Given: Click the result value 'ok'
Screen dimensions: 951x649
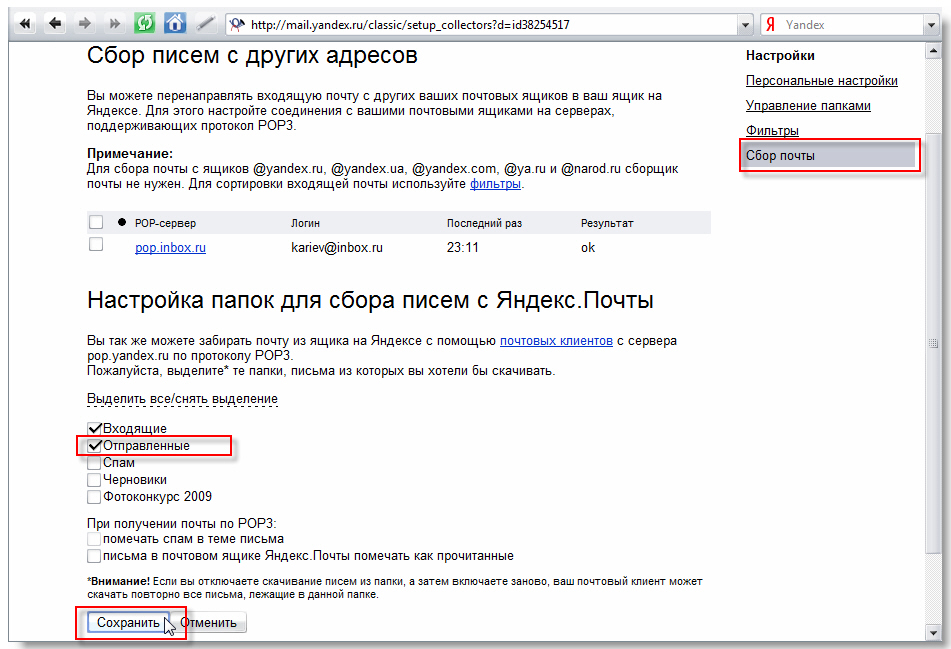Looking at the screenshot, I should coord(588,247).
